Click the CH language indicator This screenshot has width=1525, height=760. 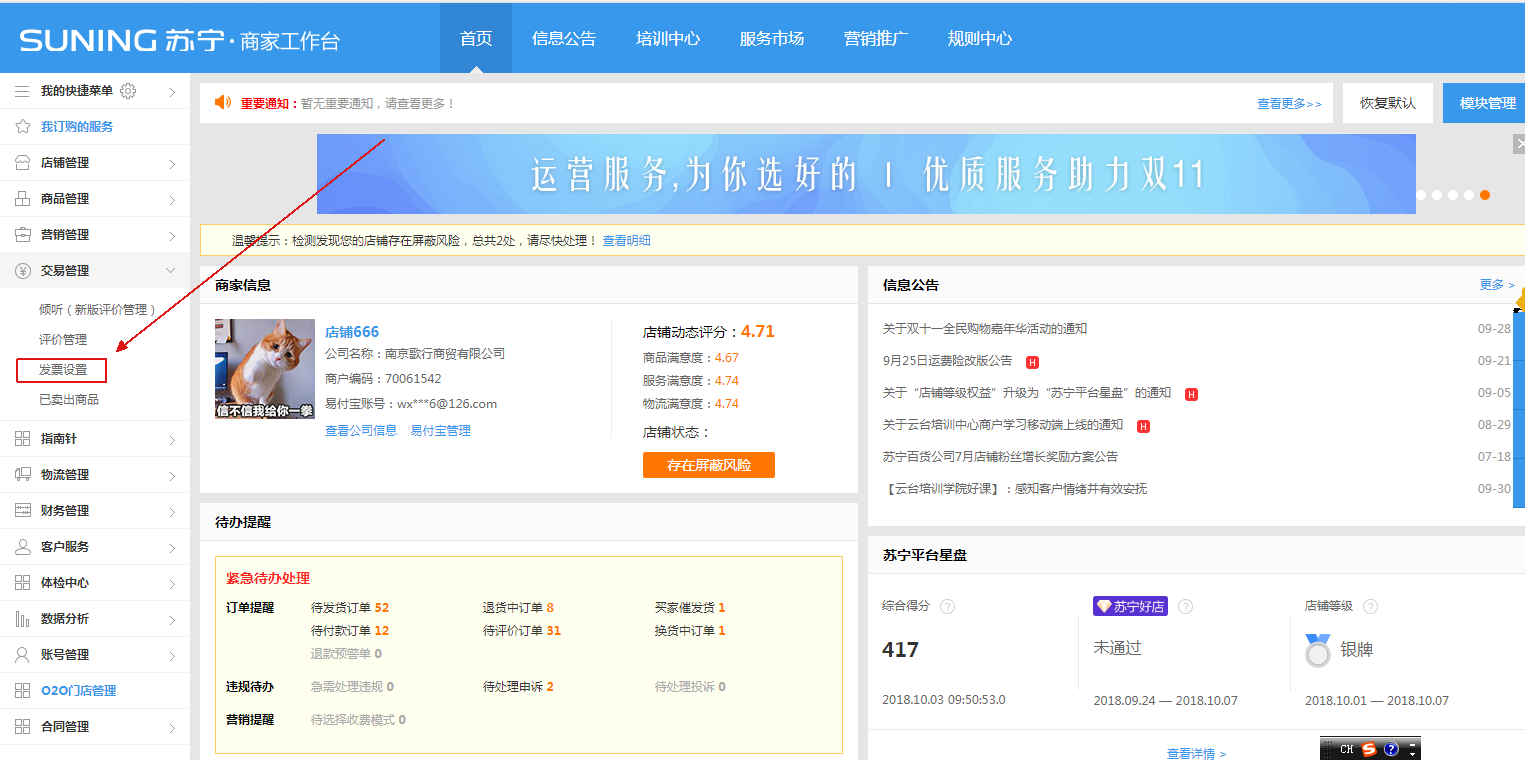tap(1346, 749)
